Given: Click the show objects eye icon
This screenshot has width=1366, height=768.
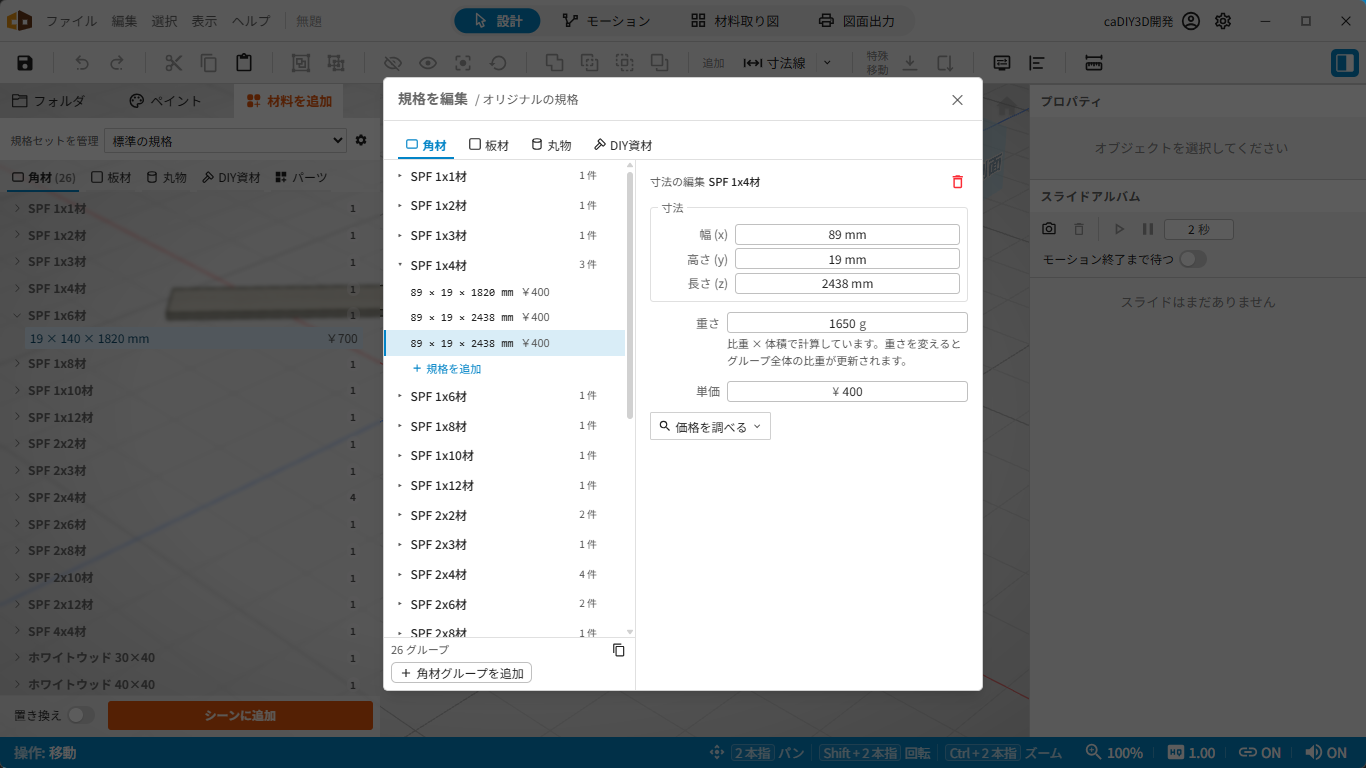Looking at the screenshot, I should pyautogui.click(x=428, y=63).
